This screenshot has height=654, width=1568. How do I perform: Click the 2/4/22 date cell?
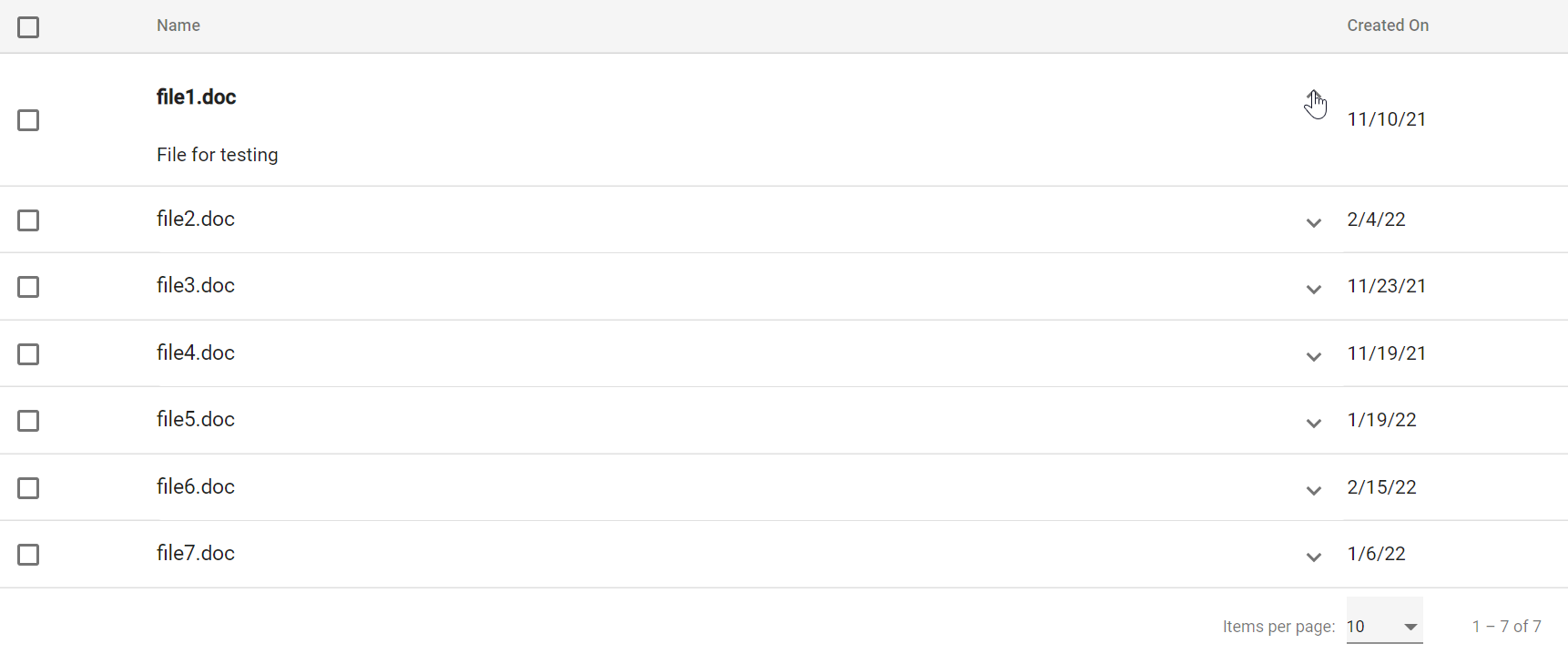[x=1376, y=220]
